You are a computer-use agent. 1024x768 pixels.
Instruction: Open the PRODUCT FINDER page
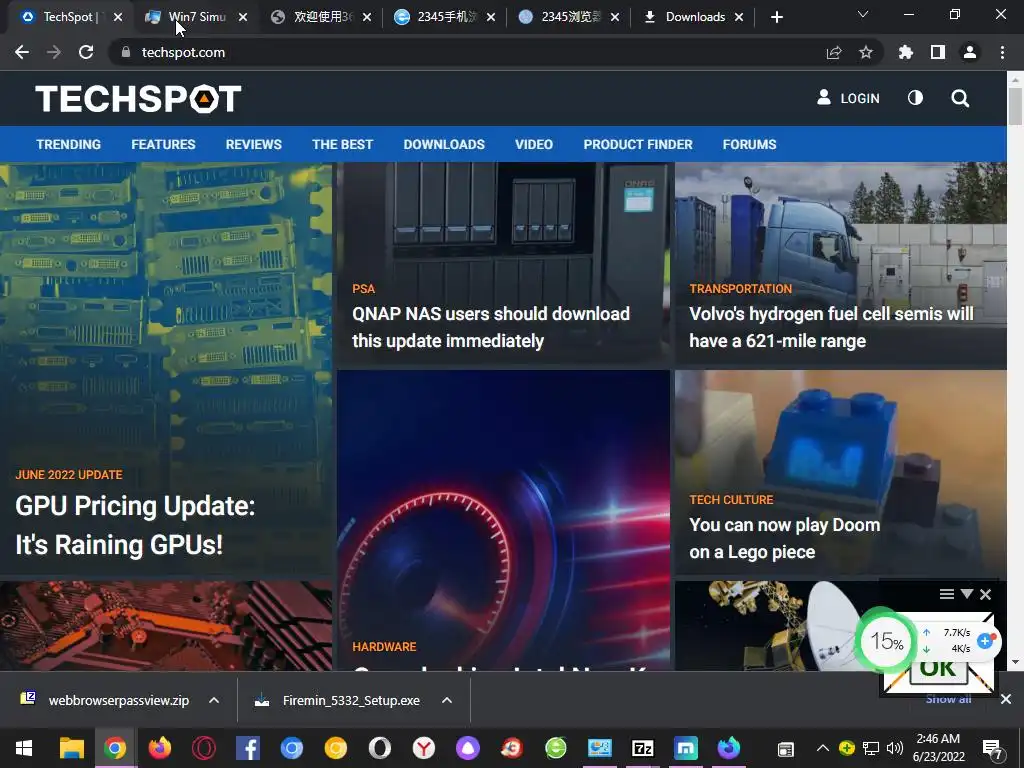[638, 144]
